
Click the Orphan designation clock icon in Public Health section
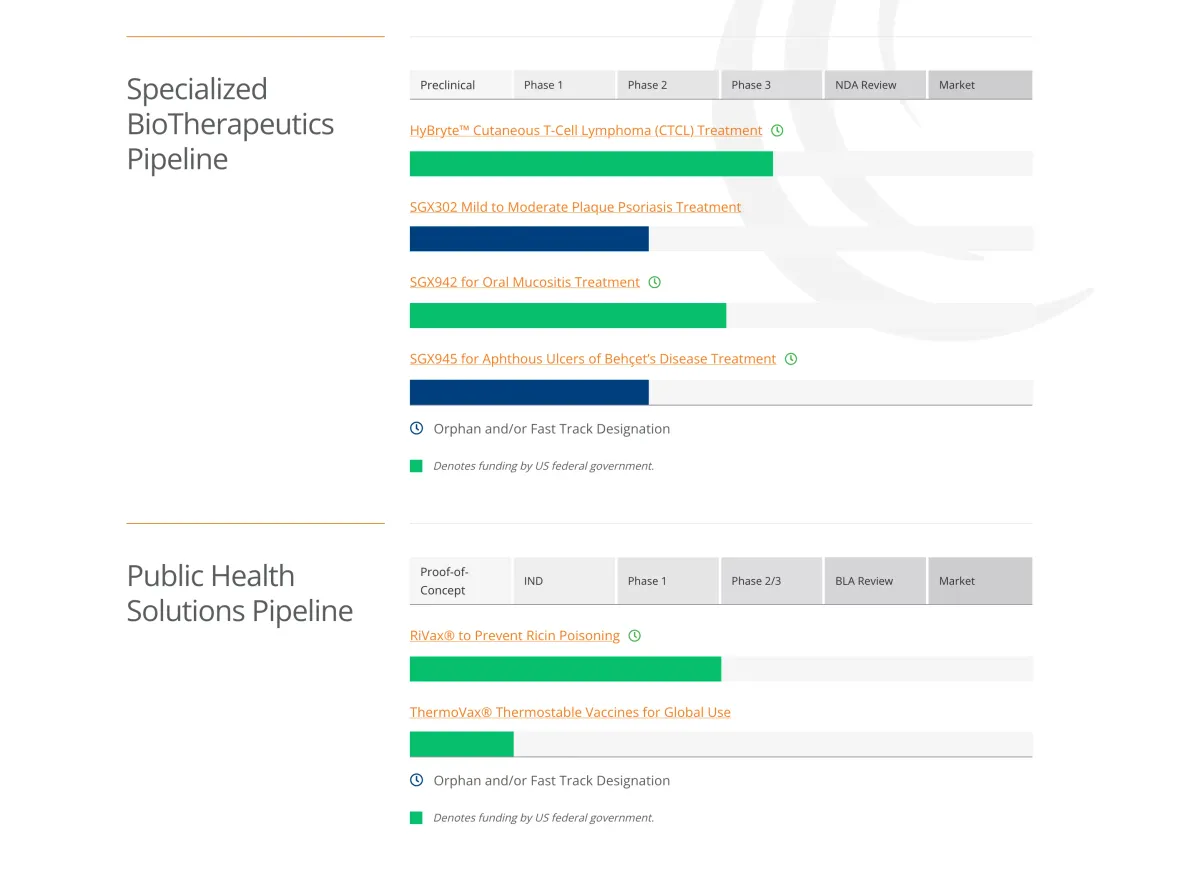pyautogui.click(x=416, y=780)
